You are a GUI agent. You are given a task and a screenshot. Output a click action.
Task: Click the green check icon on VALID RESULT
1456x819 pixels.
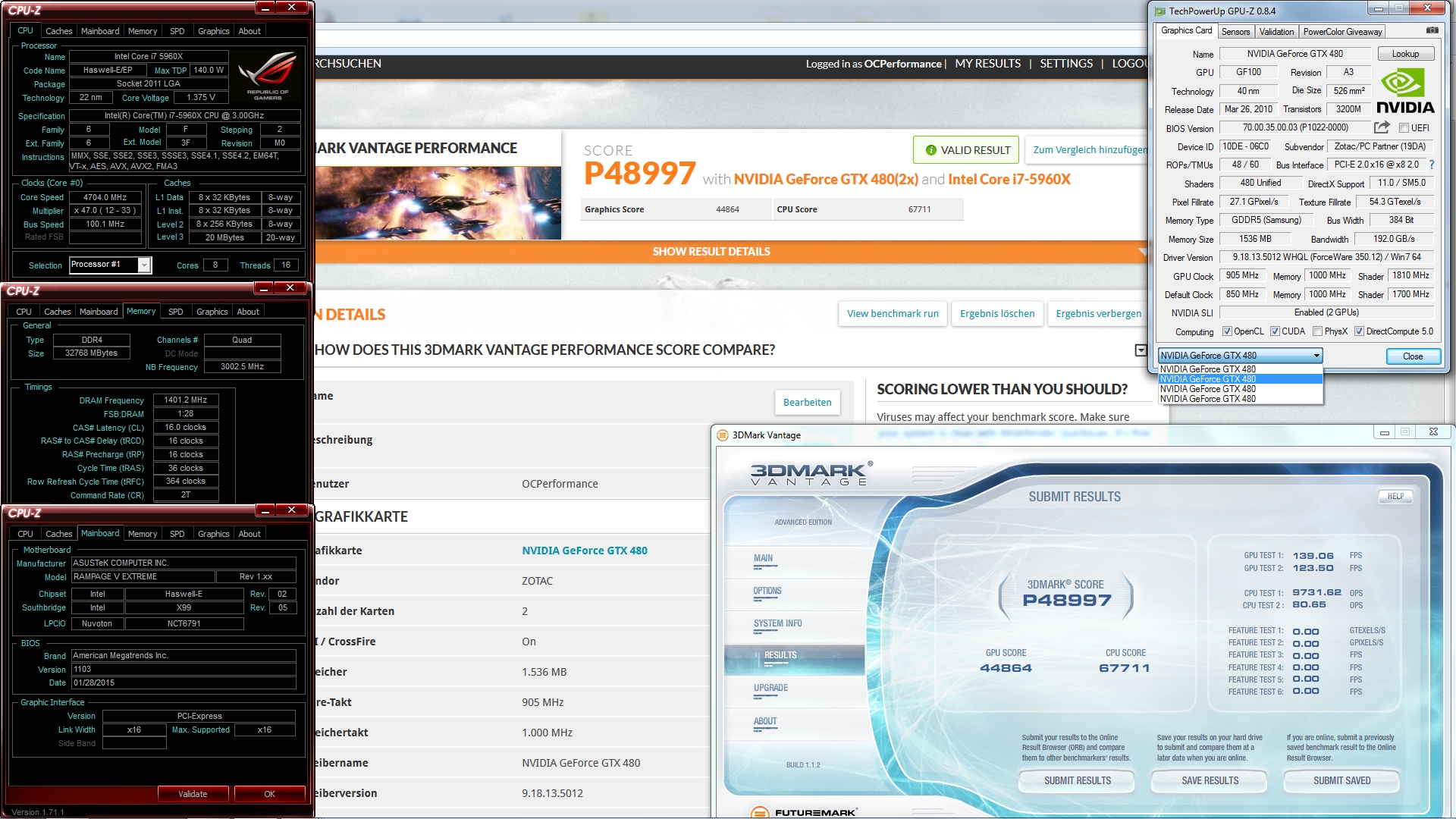tap(930, 150)
